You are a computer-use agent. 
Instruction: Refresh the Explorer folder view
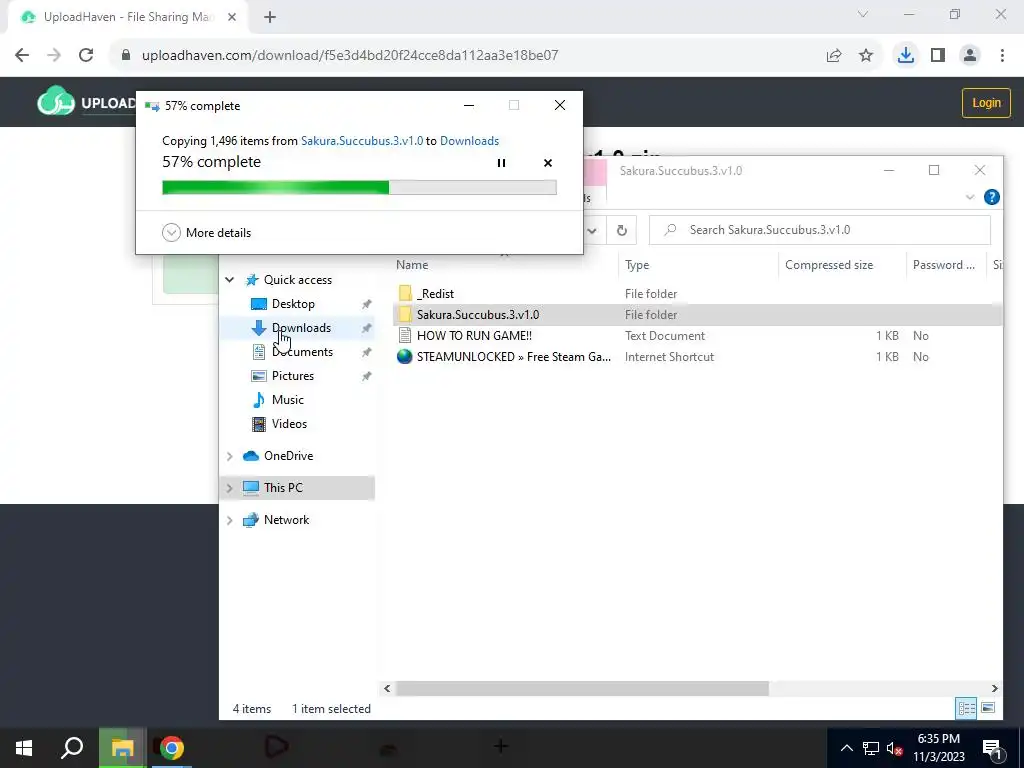[622, 230]
